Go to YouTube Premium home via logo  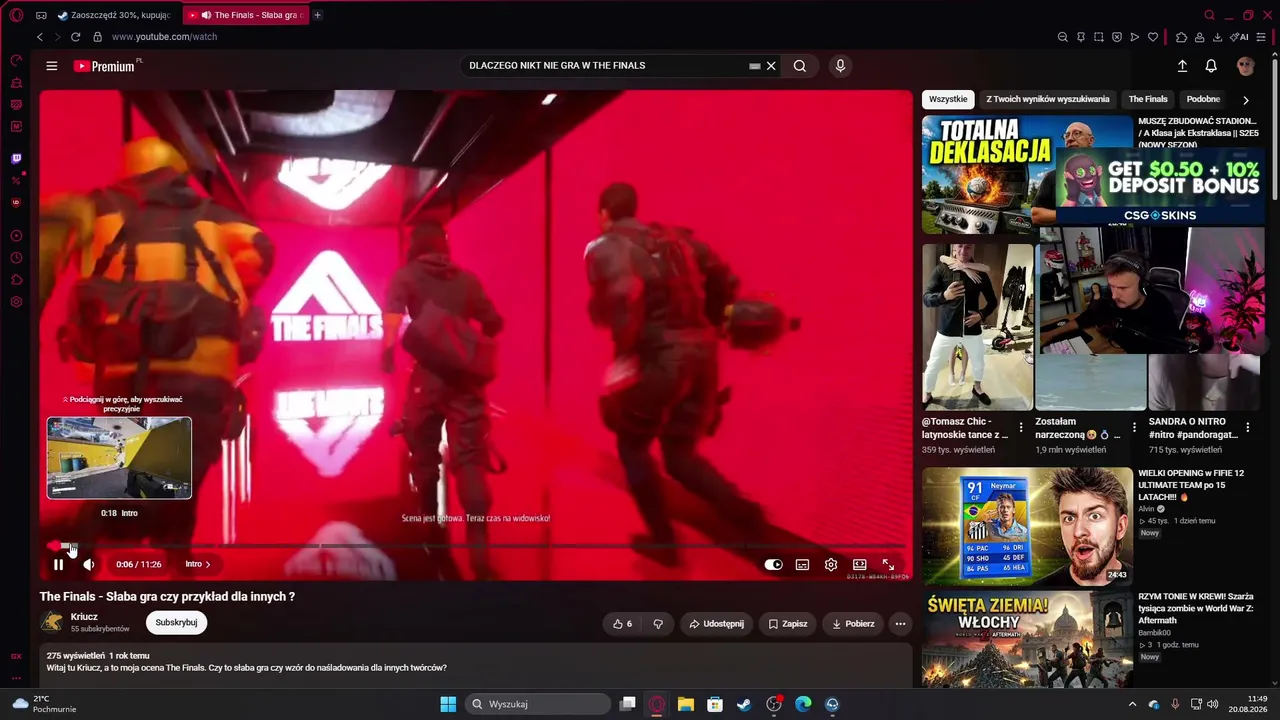105,66
